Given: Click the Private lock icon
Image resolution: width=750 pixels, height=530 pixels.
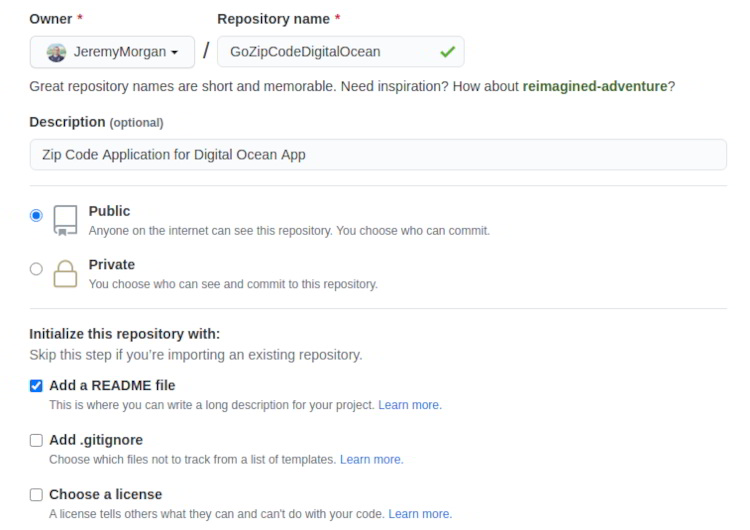Looking at the screenshot, I should [65, 274].
